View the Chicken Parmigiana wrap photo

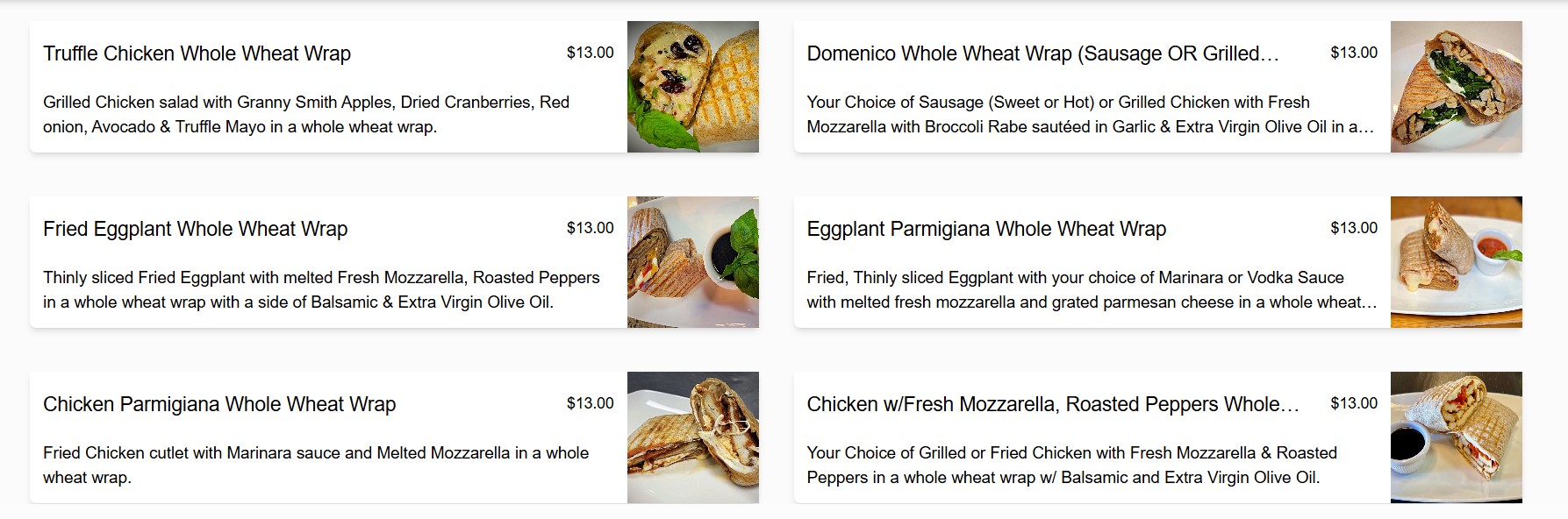pyautogui.click(x=692, y=437)
